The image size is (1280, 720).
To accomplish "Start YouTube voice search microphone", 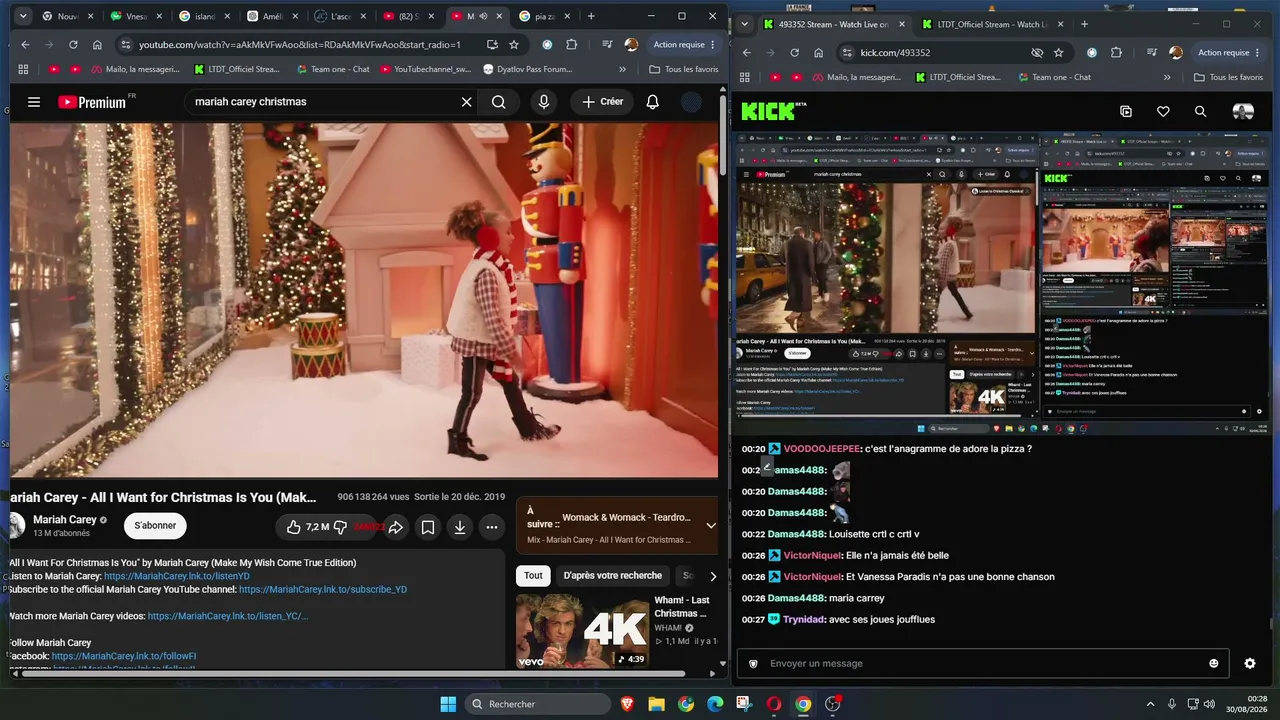I will coord(544,102).
